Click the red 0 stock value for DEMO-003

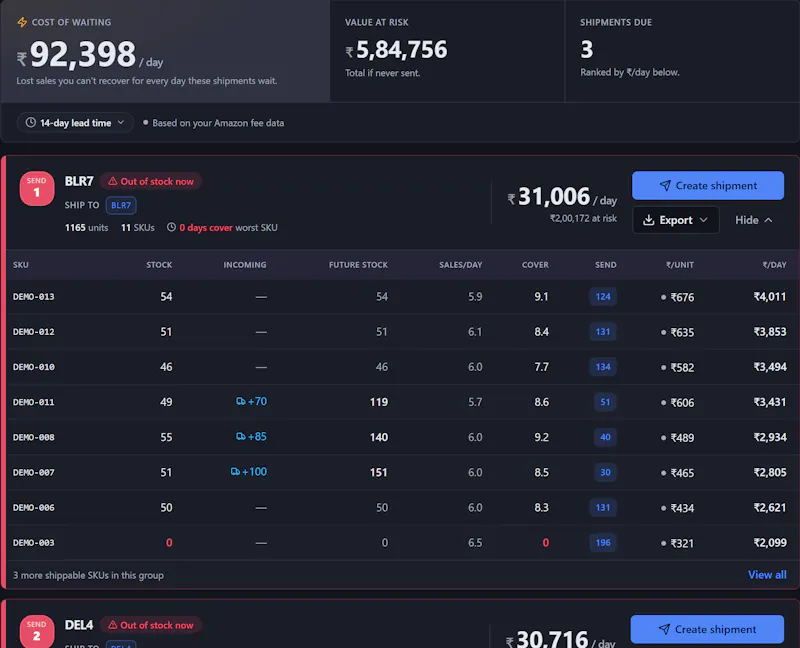tap(169, 542)
